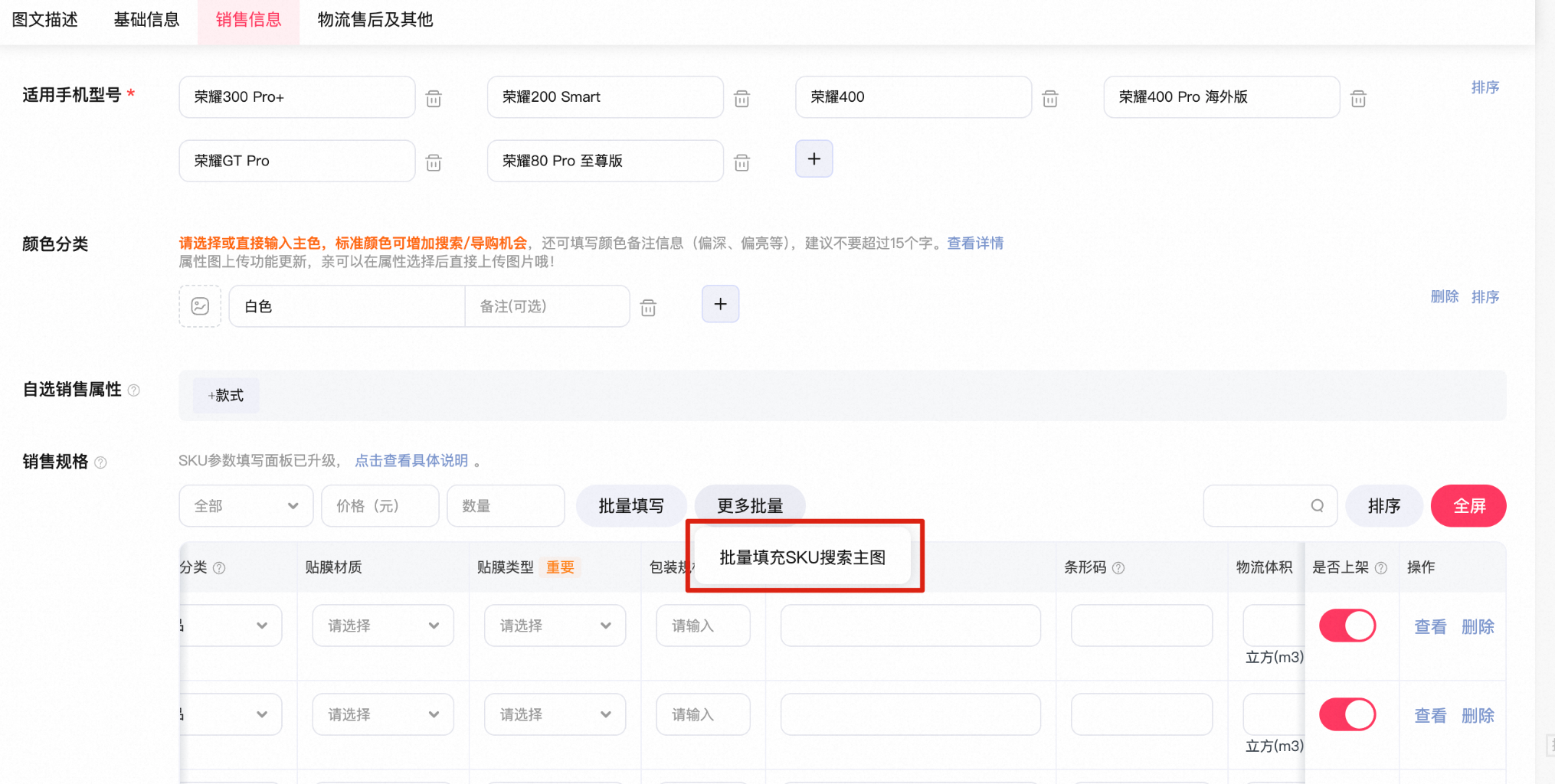Open the 查看详情 link

click(975, 243)
